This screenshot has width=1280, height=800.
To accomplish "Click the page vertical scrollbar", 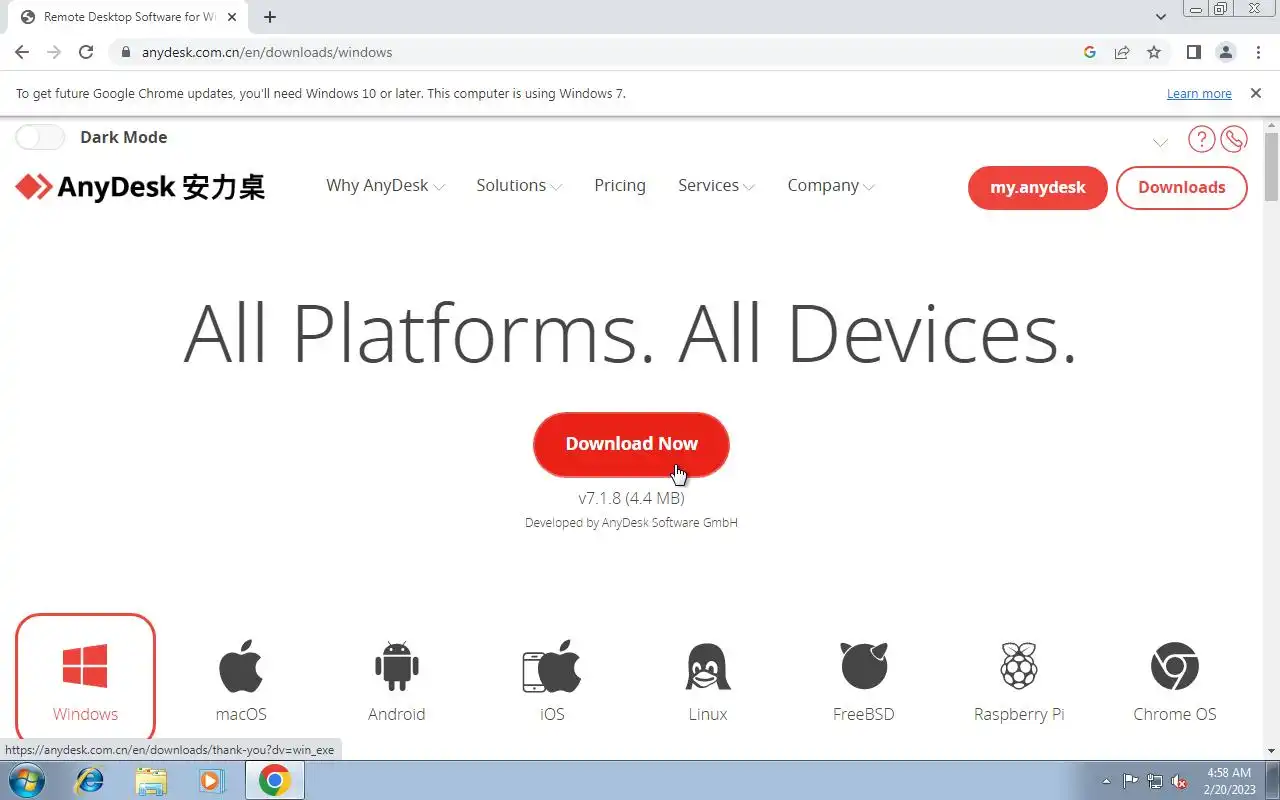I will coord(1271,166).
